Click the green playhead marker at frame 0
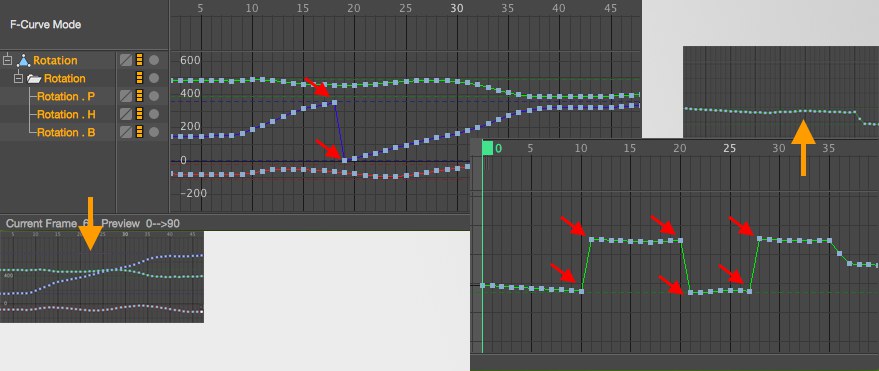 tap(488, 148)
